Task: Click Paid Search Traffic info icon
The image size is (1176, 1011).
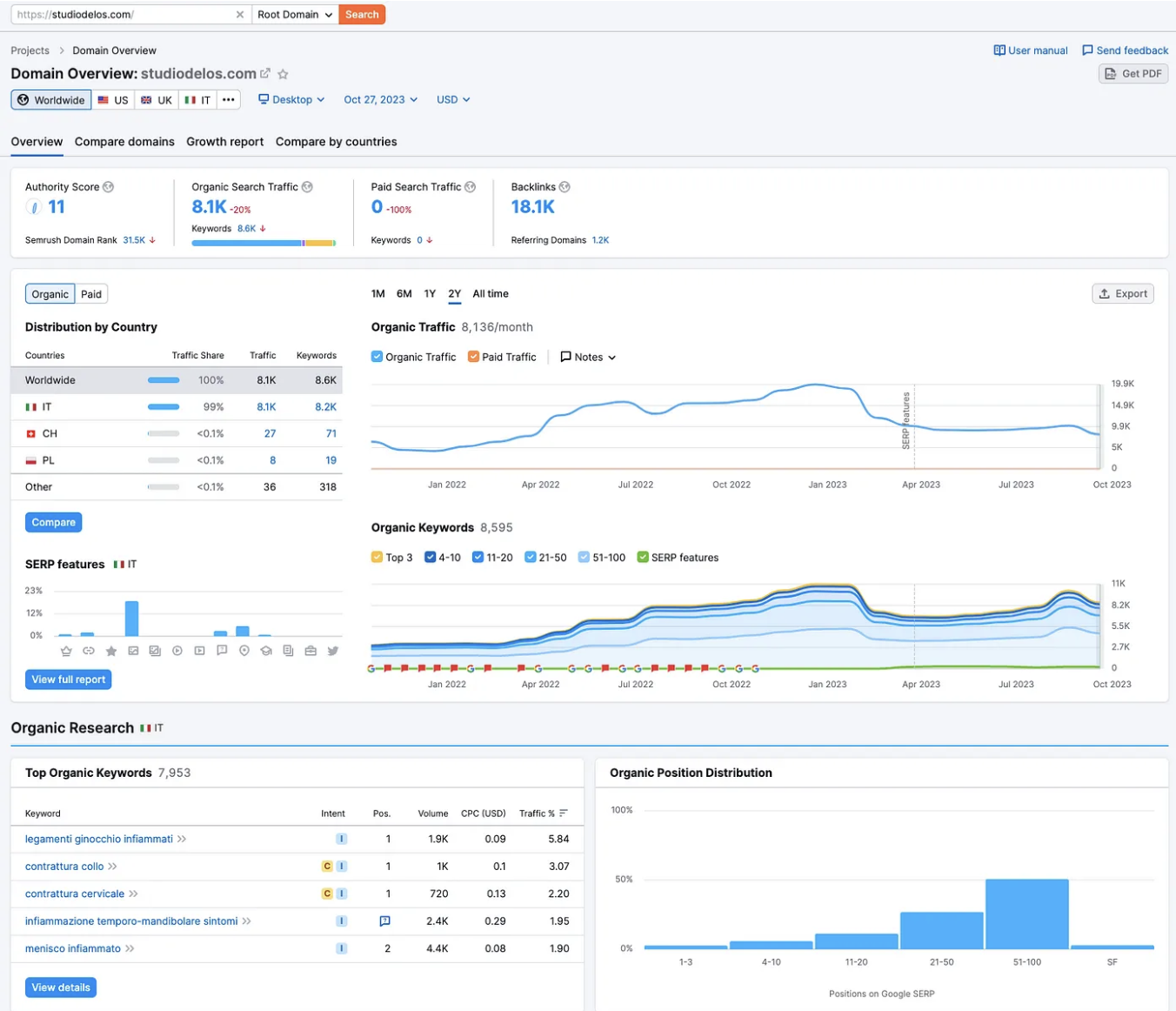Action: pos(471,187)
